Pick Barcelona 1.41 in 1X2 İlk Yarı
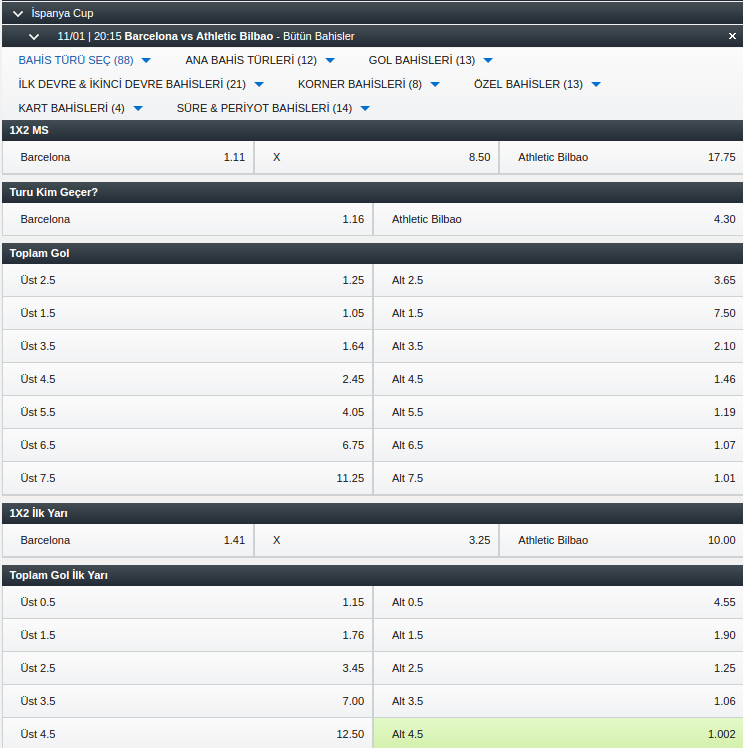The width and height of the screenshot is (743, 748). [128, 540]
